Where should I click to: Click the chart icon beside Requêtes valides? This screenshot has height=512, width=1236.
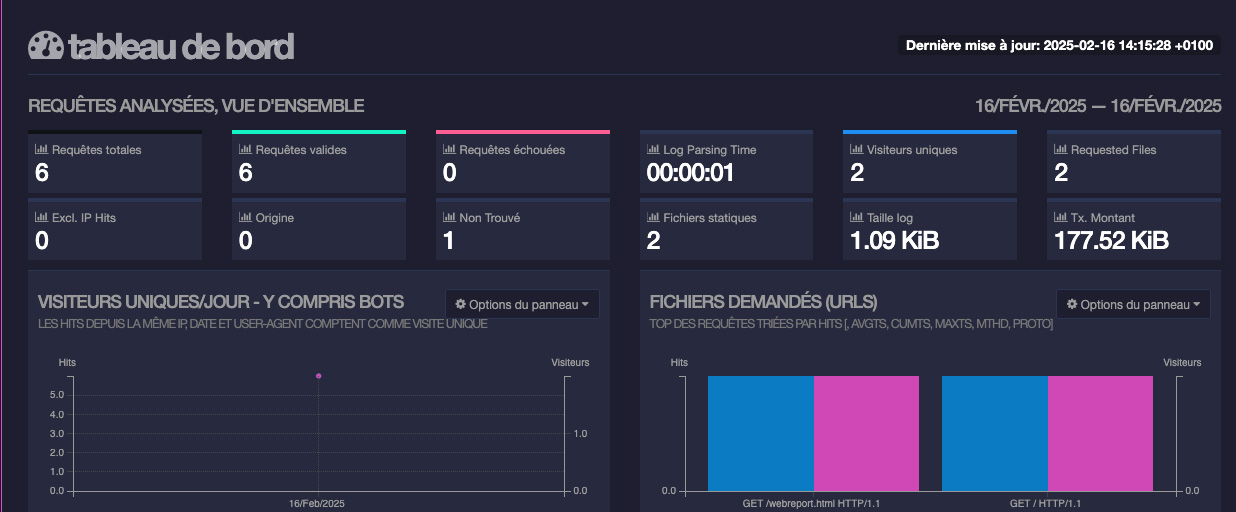click(x=245, y=150)
